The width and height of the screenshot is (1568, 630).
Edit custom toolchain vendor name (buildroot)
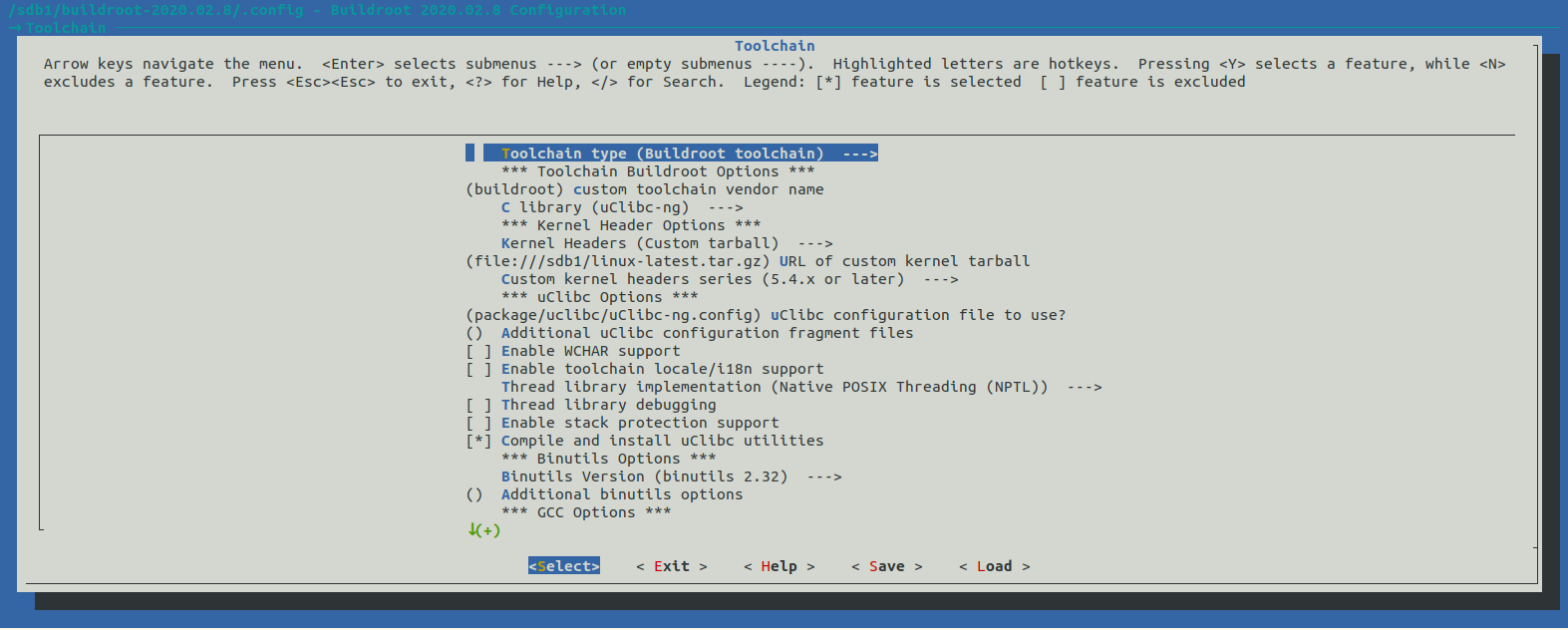(x=645, y=189)
